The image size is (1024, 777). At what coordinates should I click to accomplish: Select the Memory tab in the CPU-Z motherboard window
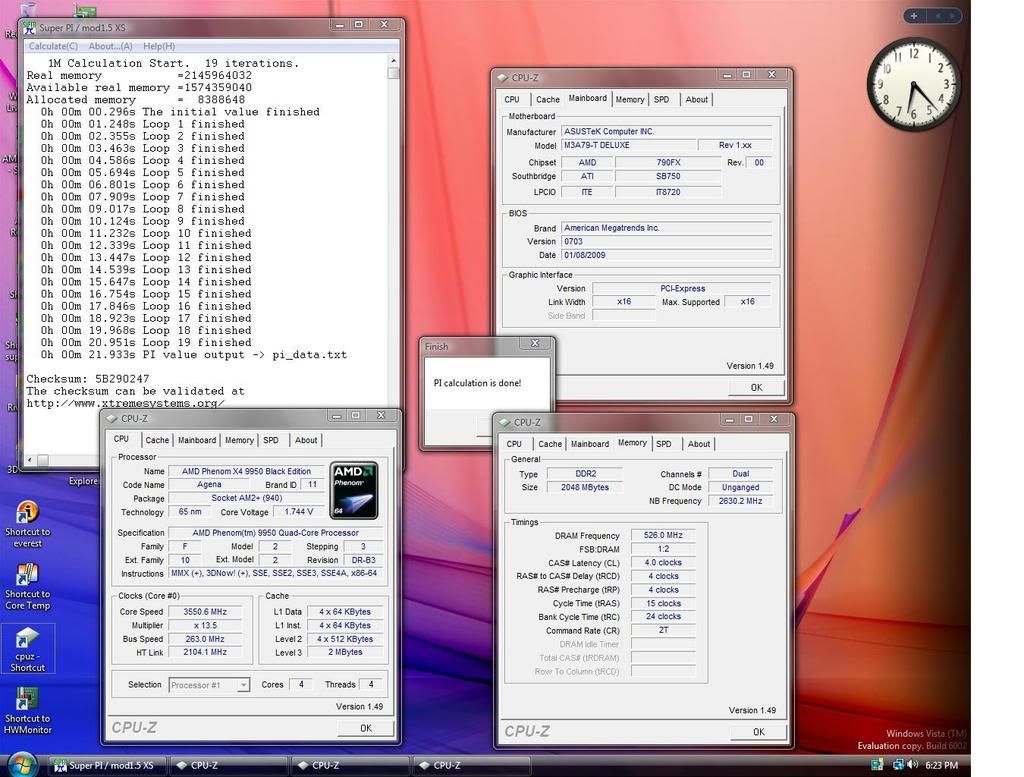point(630,99)
